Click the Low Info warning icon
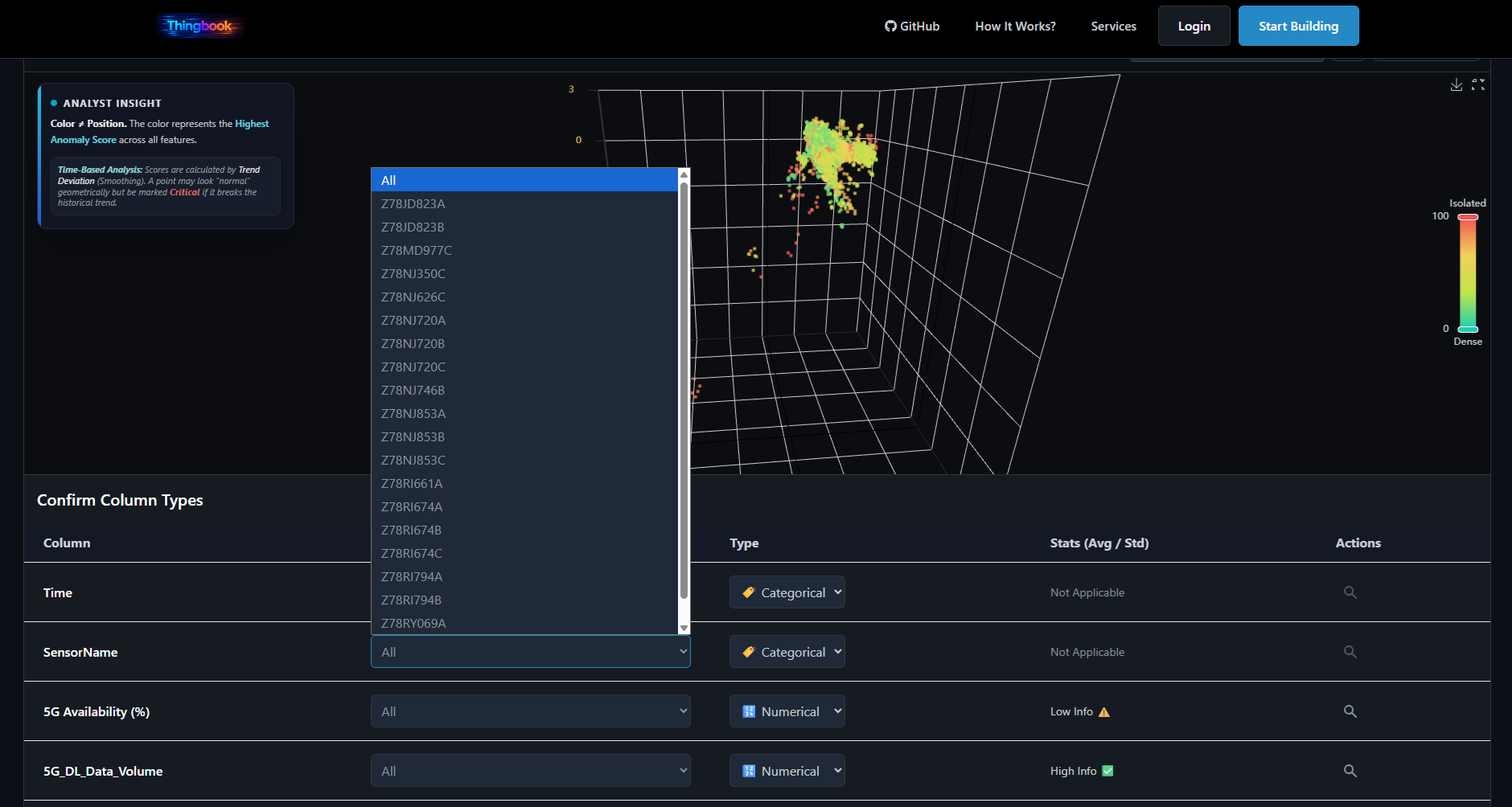The width and height of the screenshot is (1512, 807). [x=1104, y=712]
